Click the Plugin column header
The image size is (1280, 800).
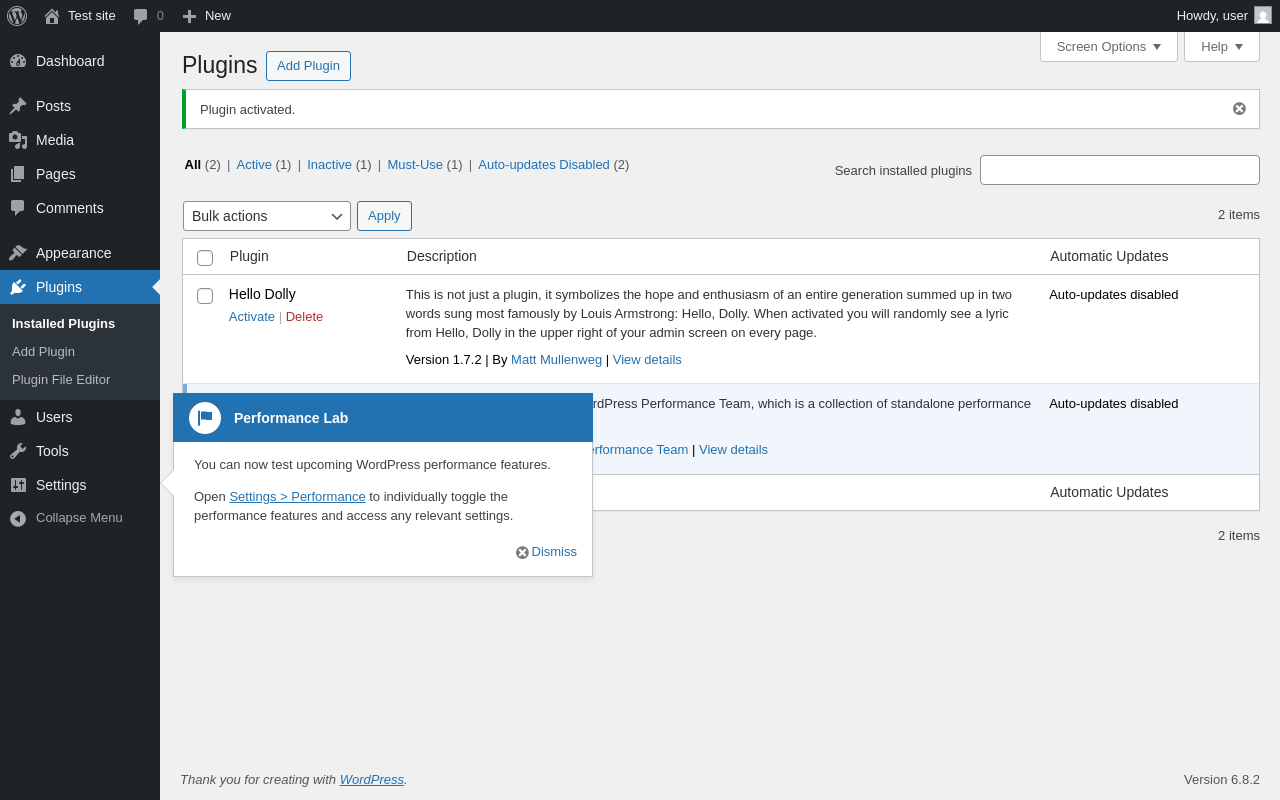(x=249, y=256)
